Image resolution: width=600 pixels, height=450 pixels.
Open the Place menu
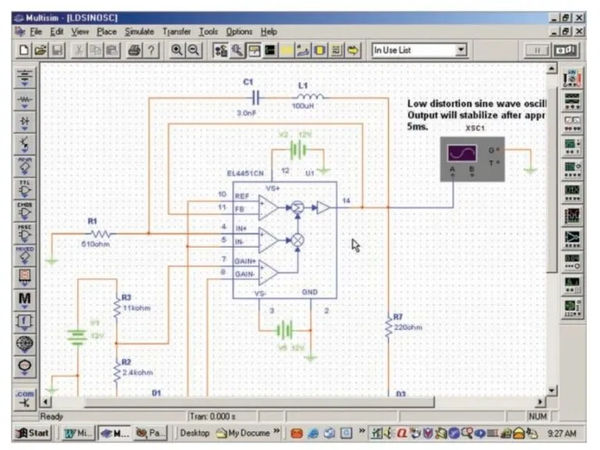click(x=106, y=32)
